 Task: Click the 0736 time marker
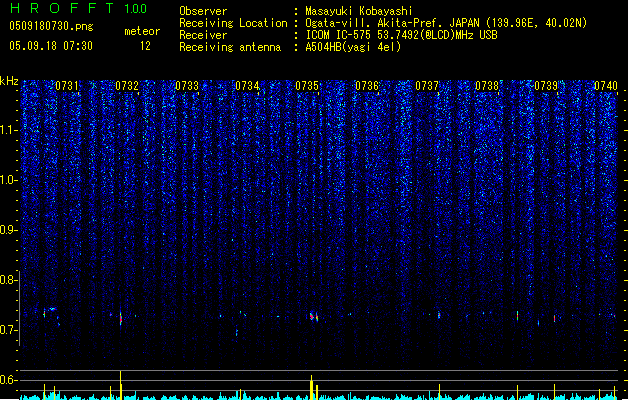[x=367, y=86]
